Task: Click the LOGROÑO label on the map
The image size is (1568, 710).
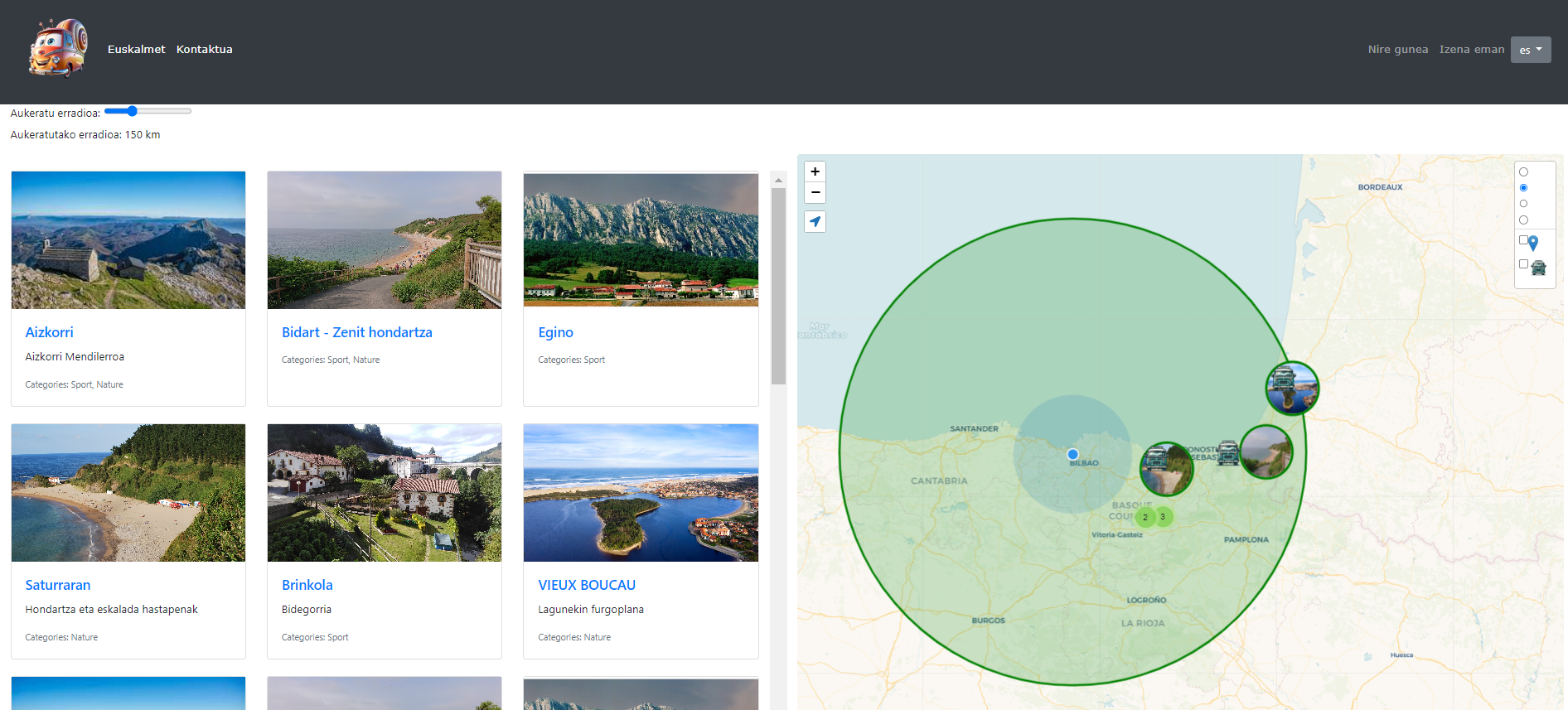Action: click(x=1147, y=600)
